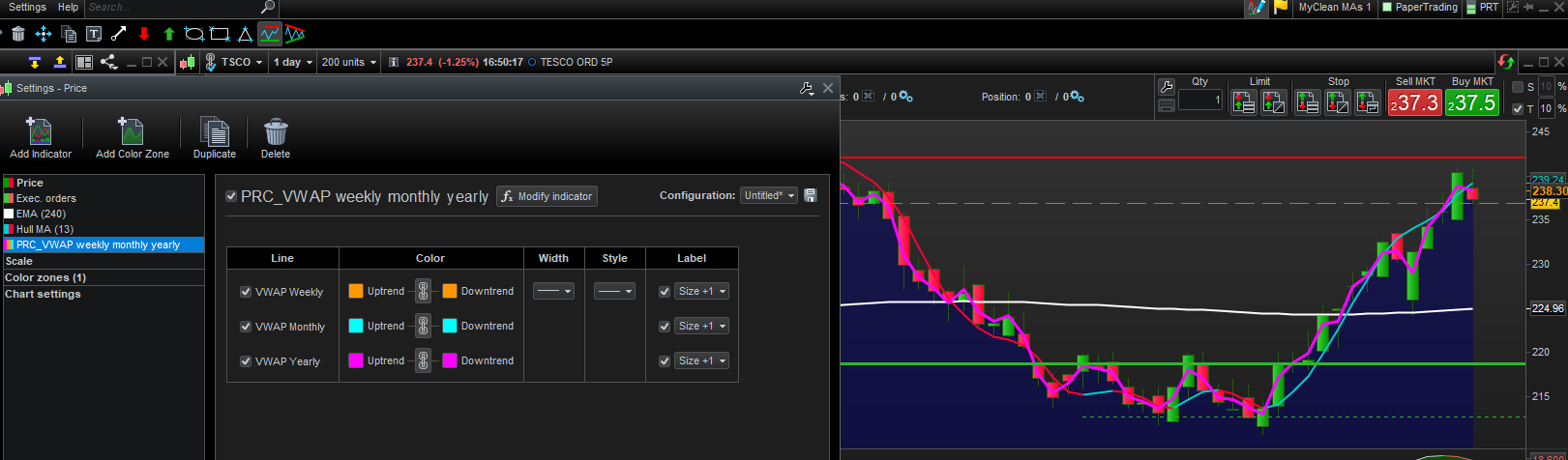Click Add Indicator in settings window

coord(40,137)
